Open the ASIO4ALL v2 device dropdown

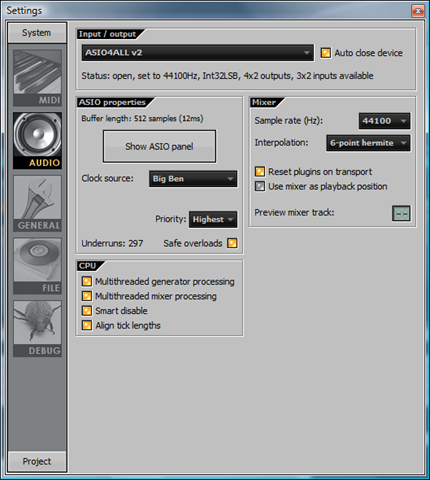coord(198,53)
